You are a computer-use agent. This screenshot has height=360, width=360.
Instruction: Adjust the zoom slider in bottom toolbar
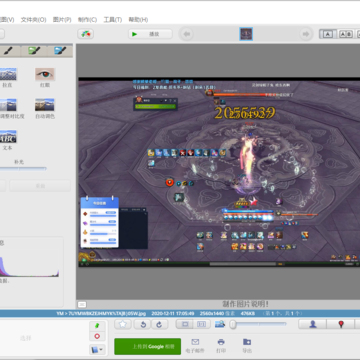pos(258,324)
